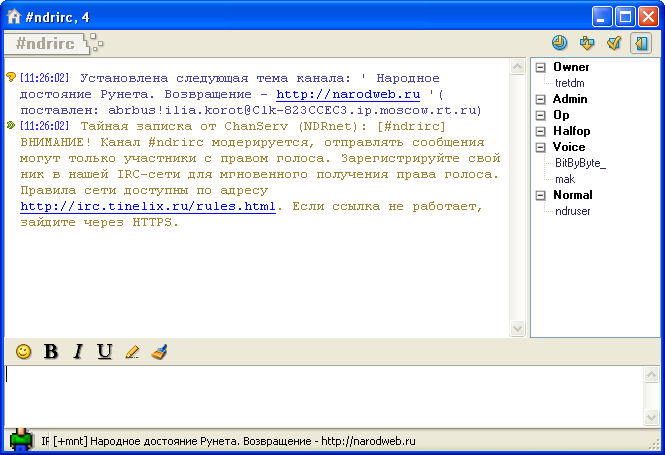Screen dimensions: 665x455
Task: Toggle bold text formatting
Action: tap(51, 352)
